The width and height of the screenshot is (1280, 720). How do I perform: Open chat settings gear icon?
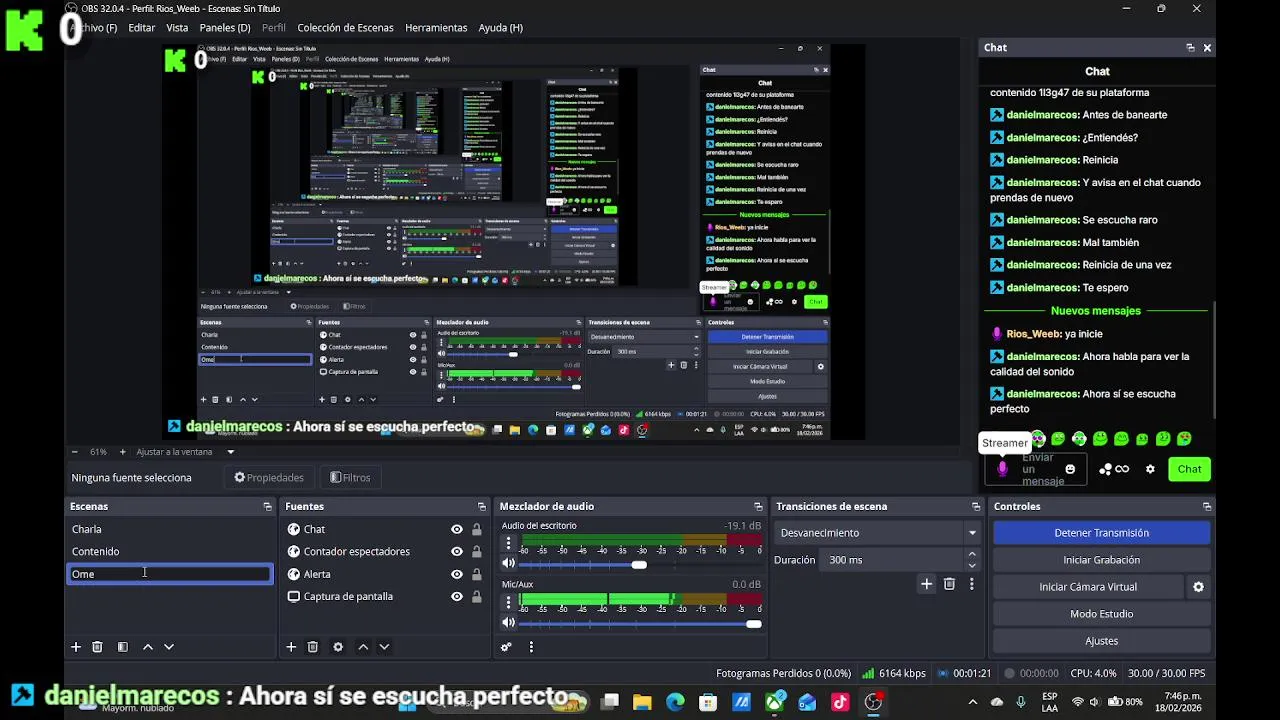tap(1150, 469)
